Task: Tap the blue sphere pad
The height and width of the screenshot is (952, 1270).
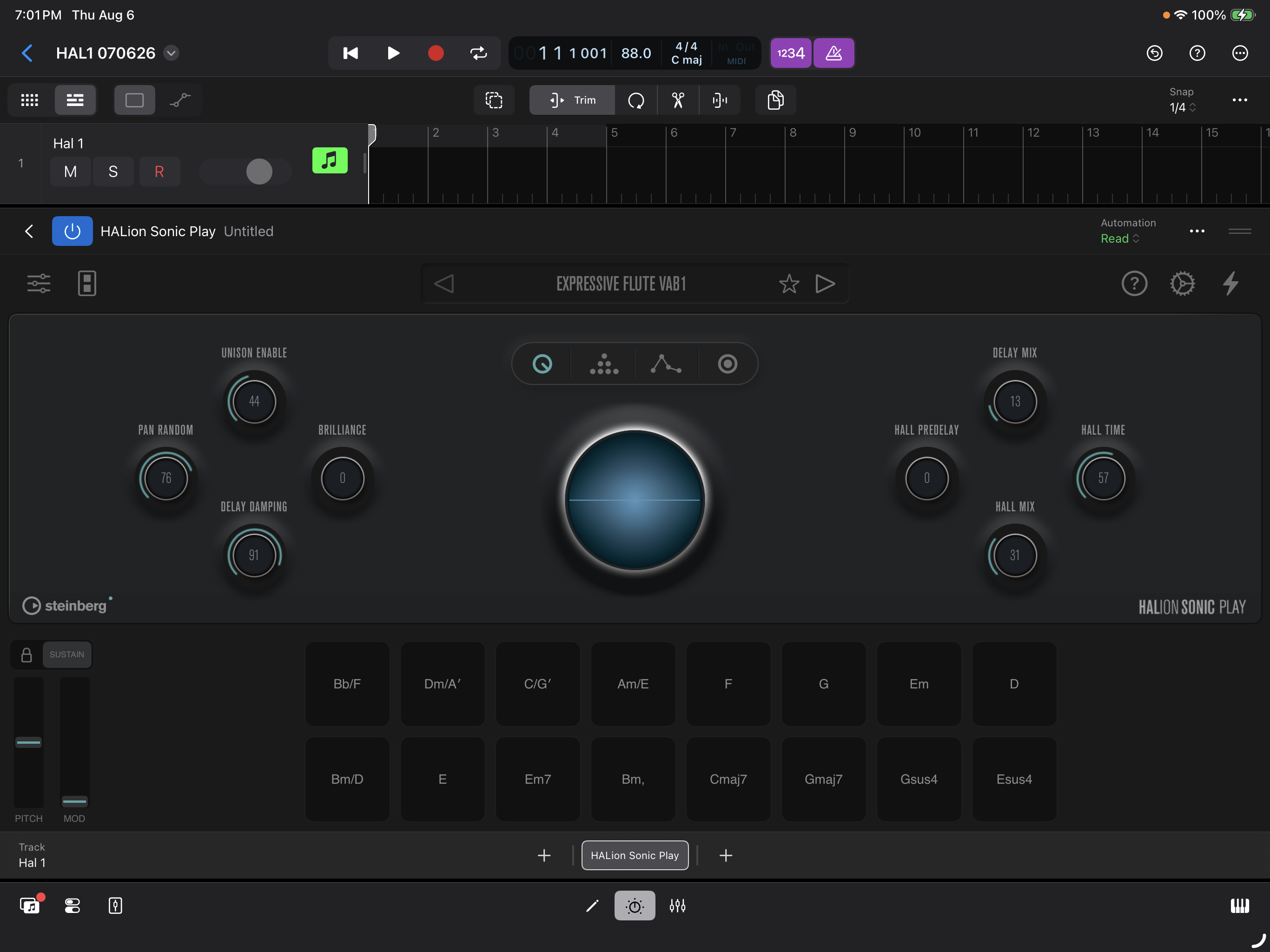Action: click(x=635, y=500)
